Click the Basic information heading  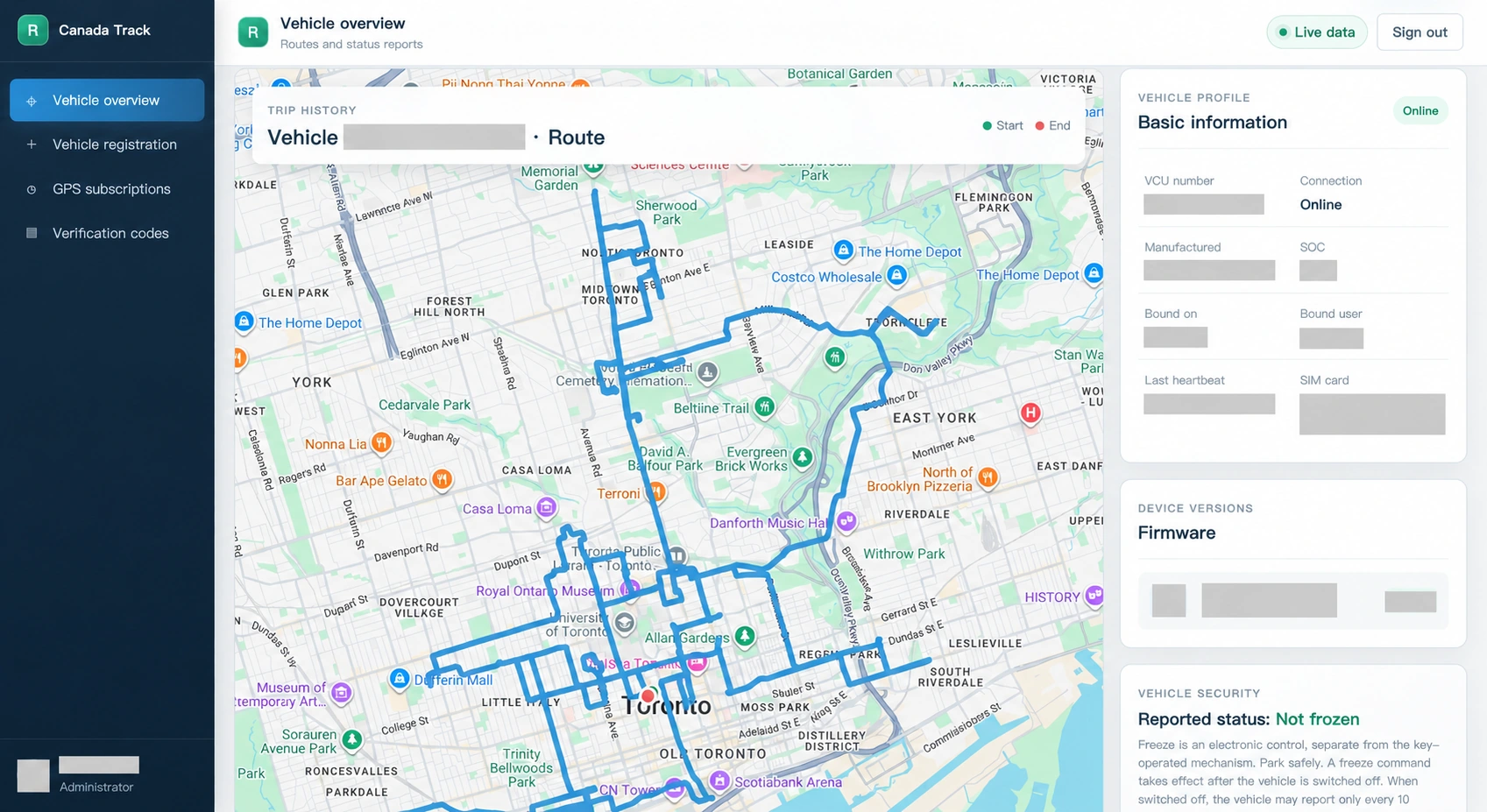tap(1213, 122)
